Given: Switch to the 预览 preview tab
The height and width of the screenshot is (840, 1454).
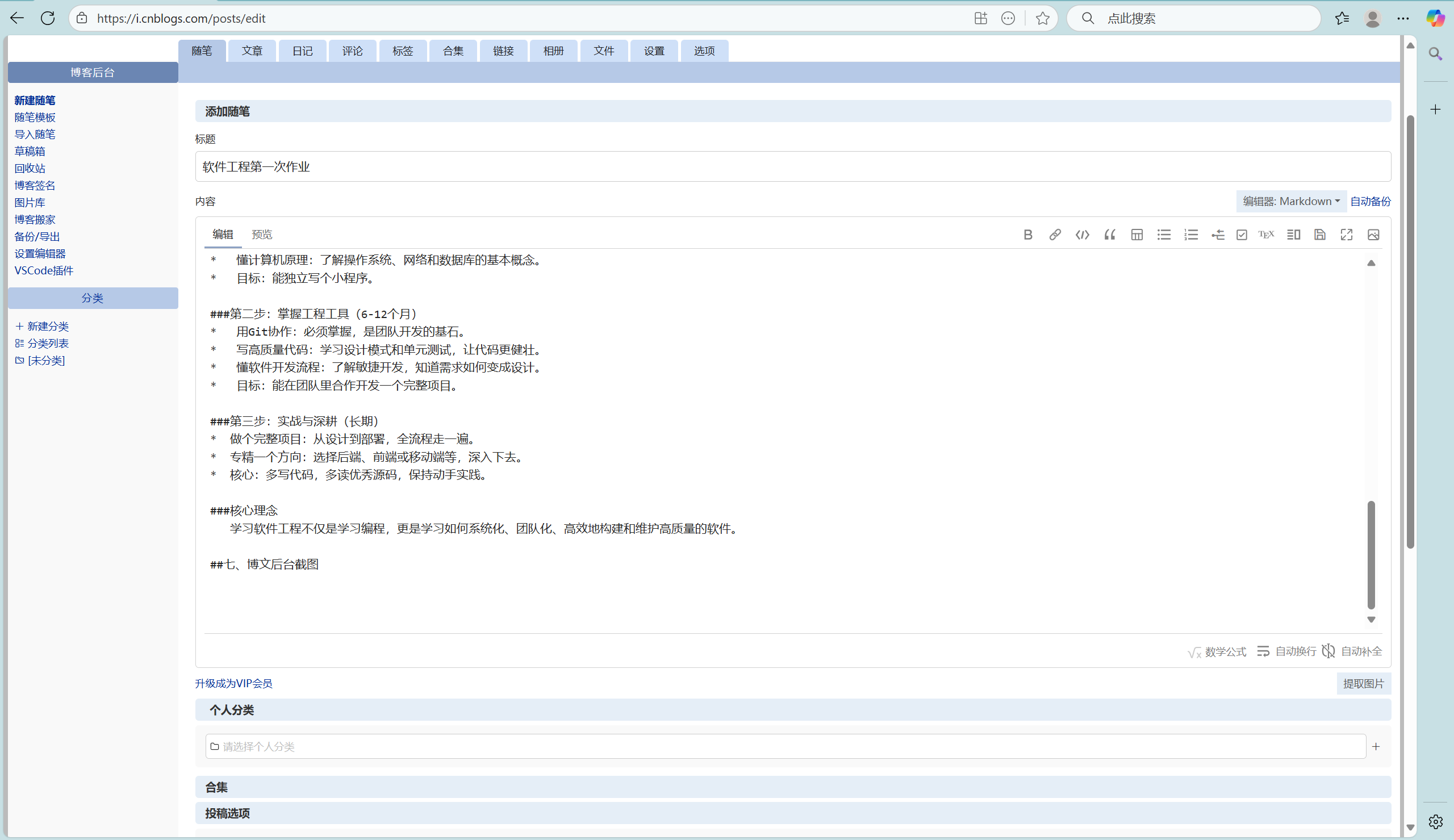Looking at the screenshot, I should coord(262,235).
